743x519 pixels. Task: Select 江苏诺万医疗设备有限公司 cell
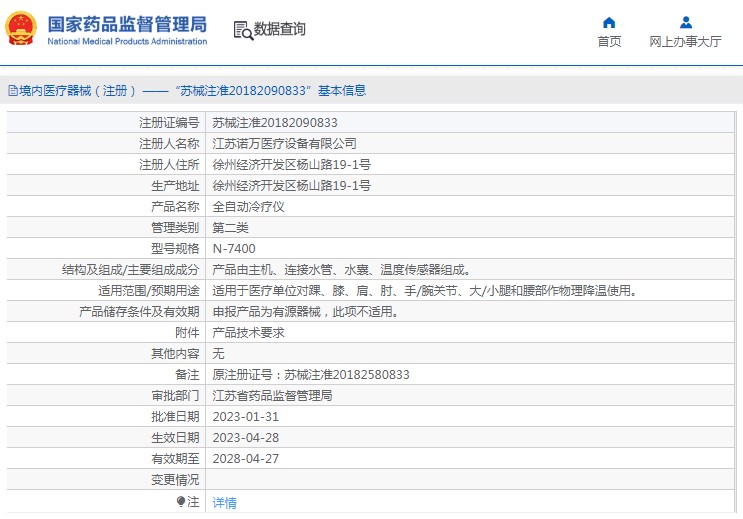pyautogui.click(x=284, y=144)
